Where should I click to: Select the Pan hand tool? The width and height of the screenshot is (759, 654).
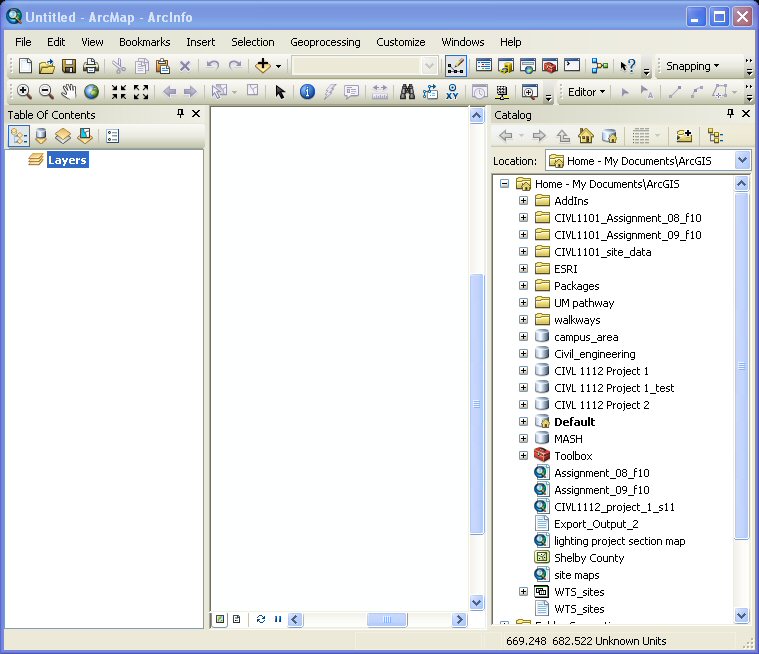[x=69, y=91]
